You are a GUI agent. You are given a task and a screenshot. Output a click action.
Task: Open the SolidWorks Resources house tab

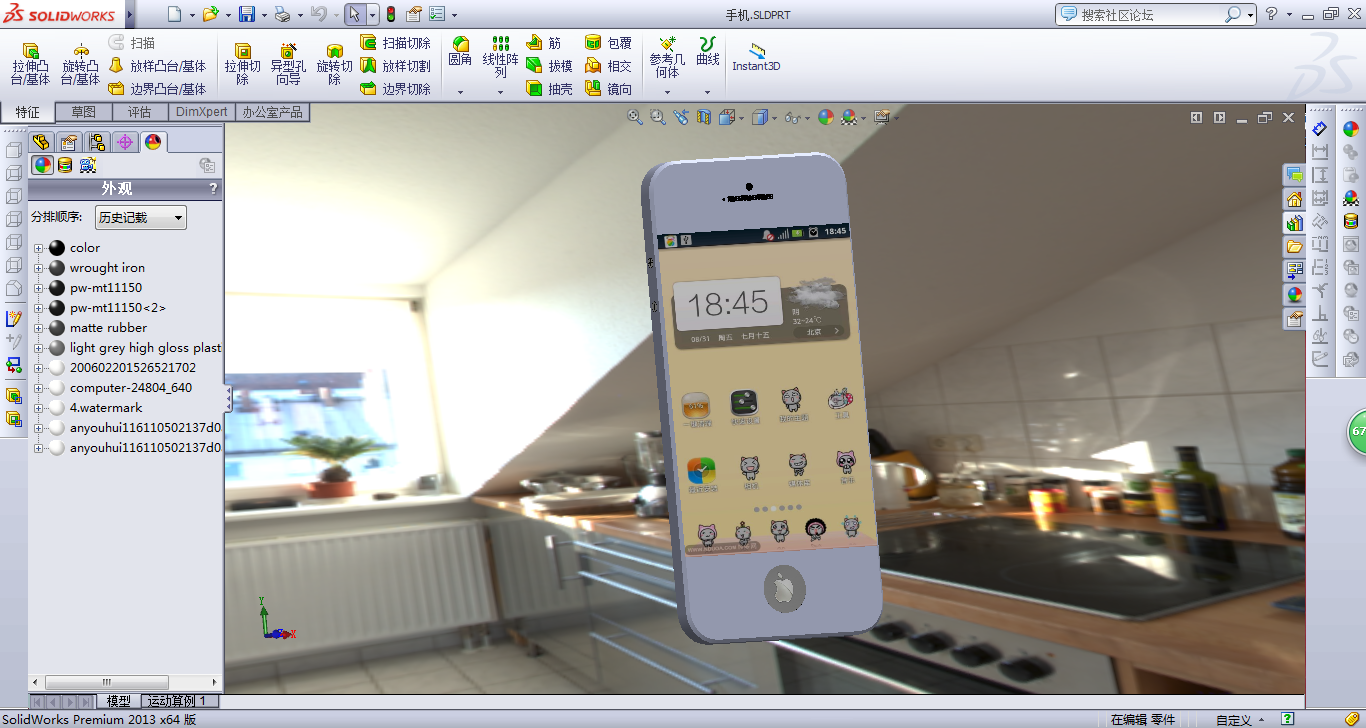[1295, 198]
